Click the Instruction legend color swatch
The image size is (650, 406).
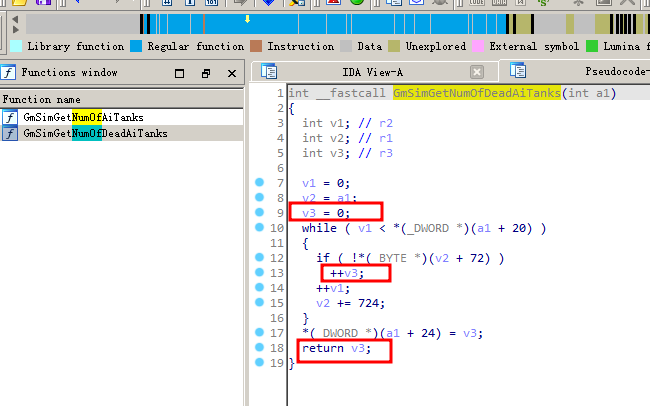pyautogui.click(x=256, y=46)
